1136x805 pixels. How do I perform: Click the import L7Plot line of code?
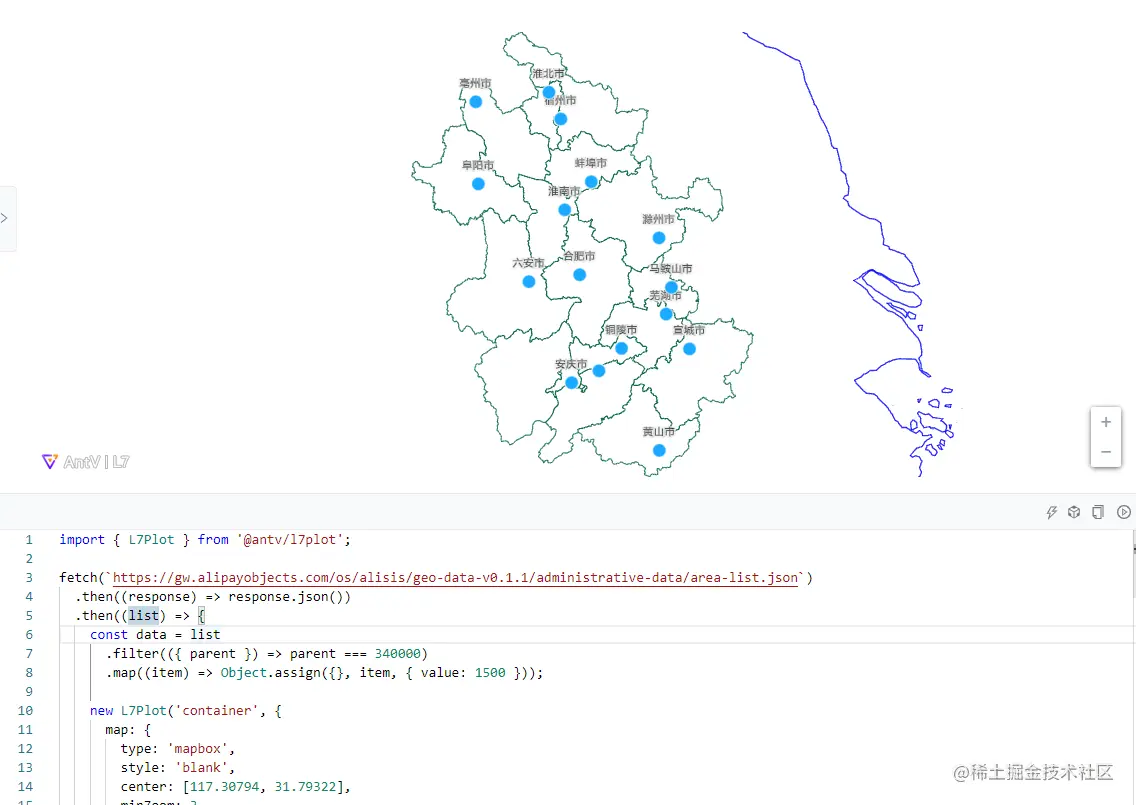[204, 540]
